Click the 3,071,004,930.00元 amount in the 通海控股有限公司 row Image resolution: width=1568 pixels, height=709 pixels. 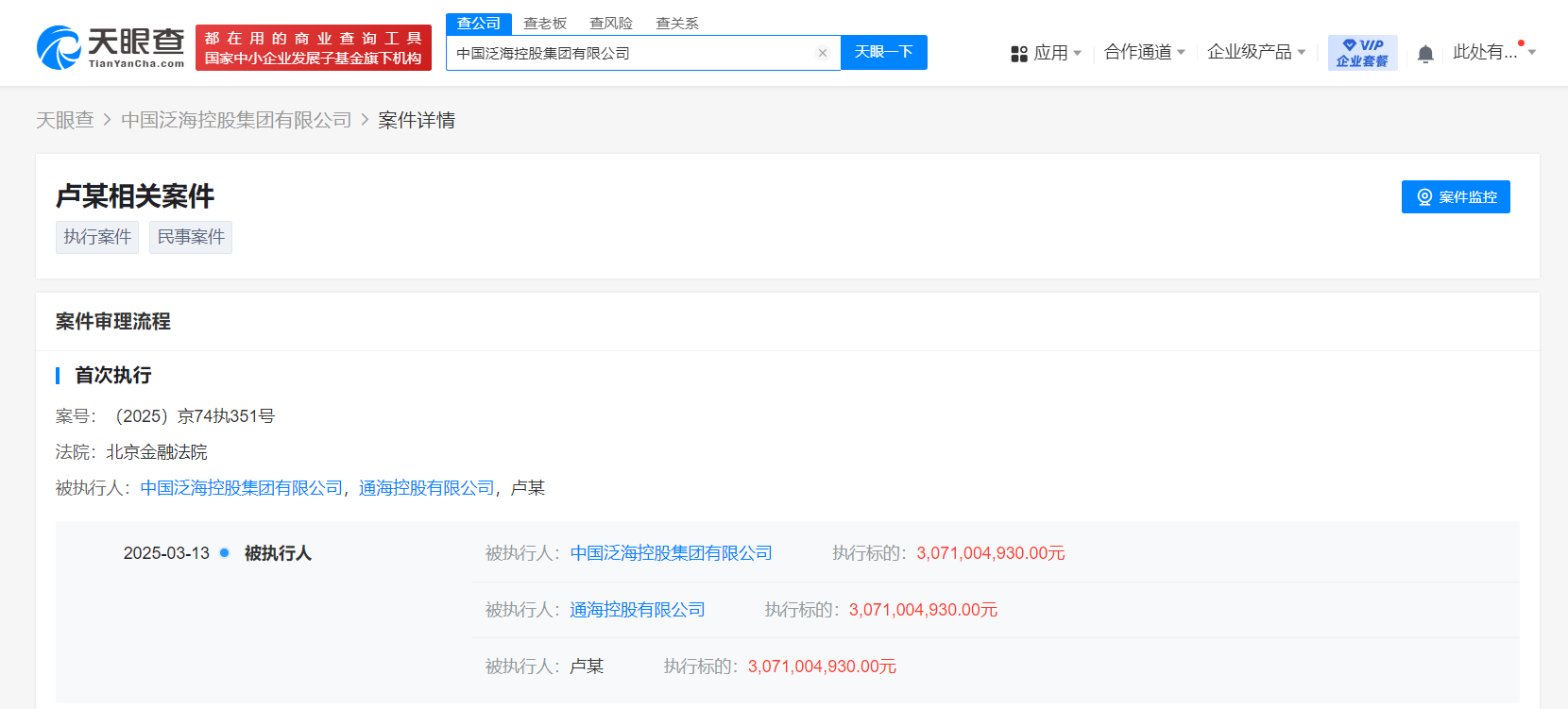tap(924, 610)
